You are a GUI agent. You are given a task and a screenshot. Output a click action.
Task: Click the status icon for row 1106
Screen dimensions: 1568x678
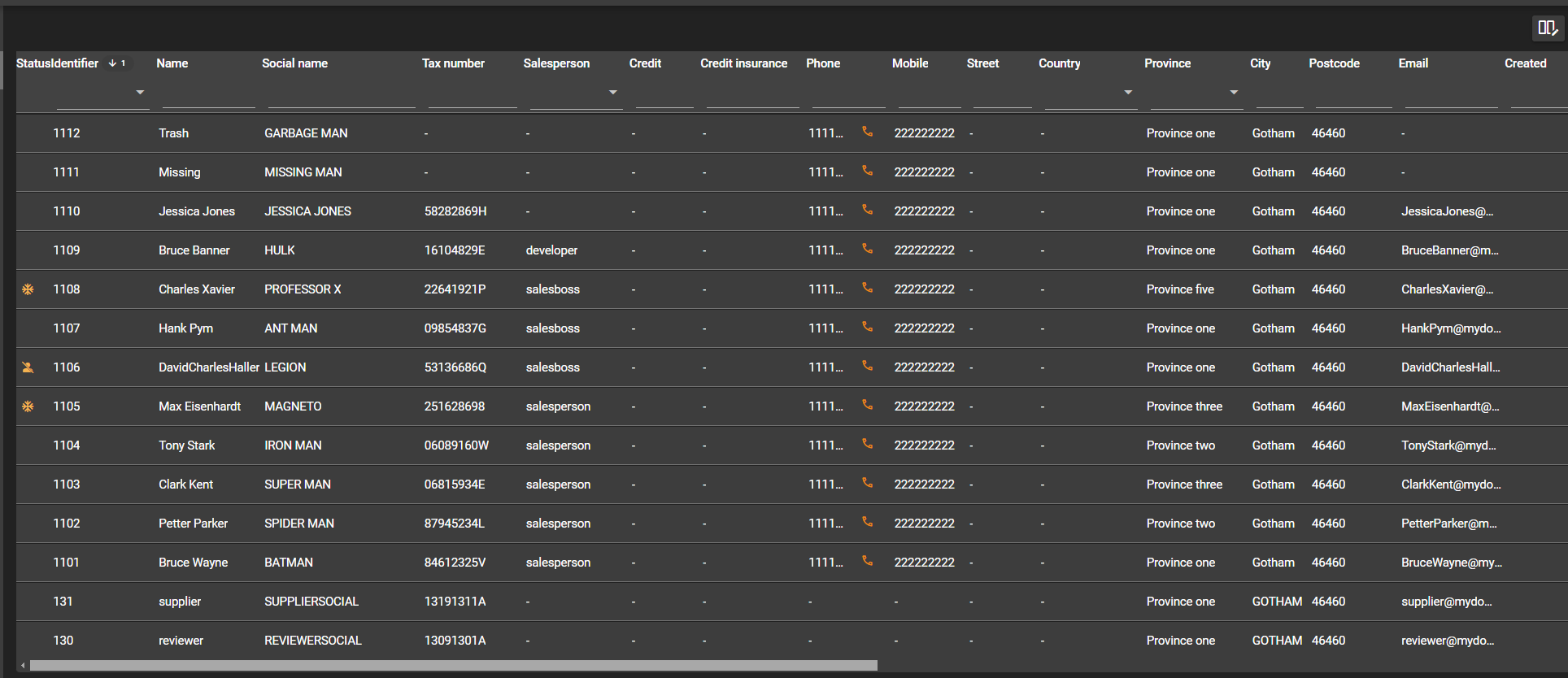[x=28, y=367]
